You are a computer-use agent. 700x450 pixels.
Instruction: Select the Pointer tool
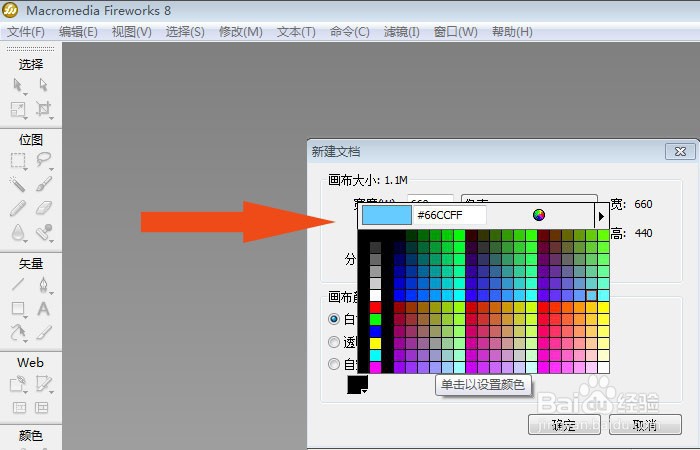point(18,85)
